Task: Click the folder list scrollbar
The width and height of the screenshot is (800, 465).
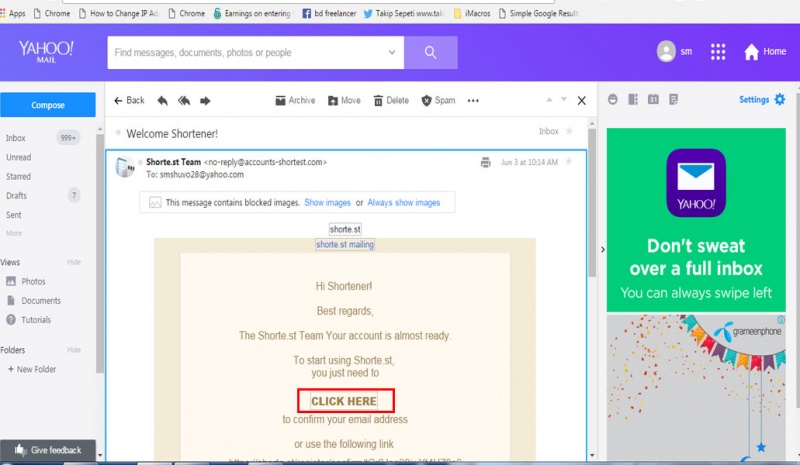Action: tap(99, 254)
